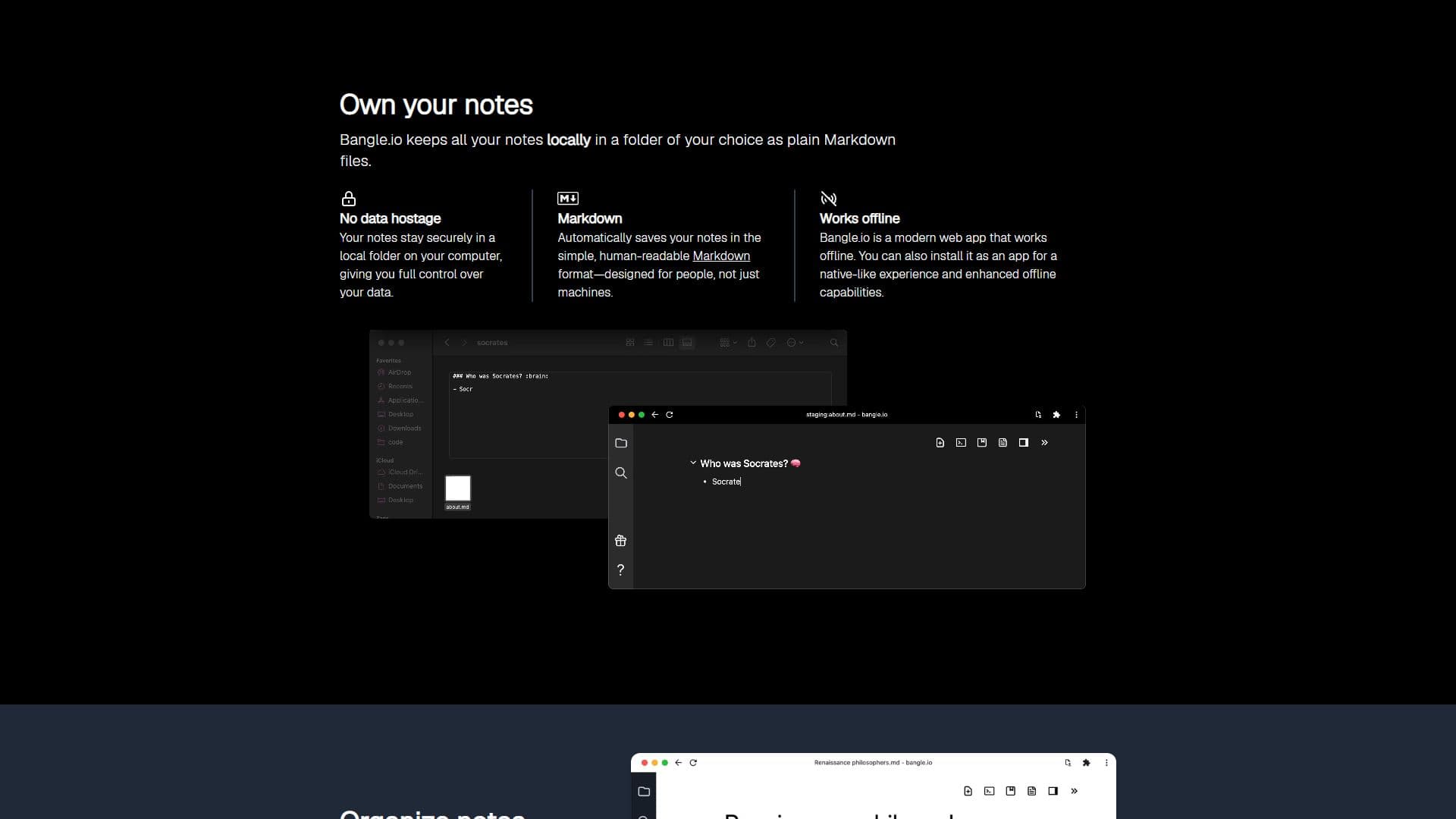Collapse the Who was Socrates? heading
1456x819 pixels.
[693, 463]
